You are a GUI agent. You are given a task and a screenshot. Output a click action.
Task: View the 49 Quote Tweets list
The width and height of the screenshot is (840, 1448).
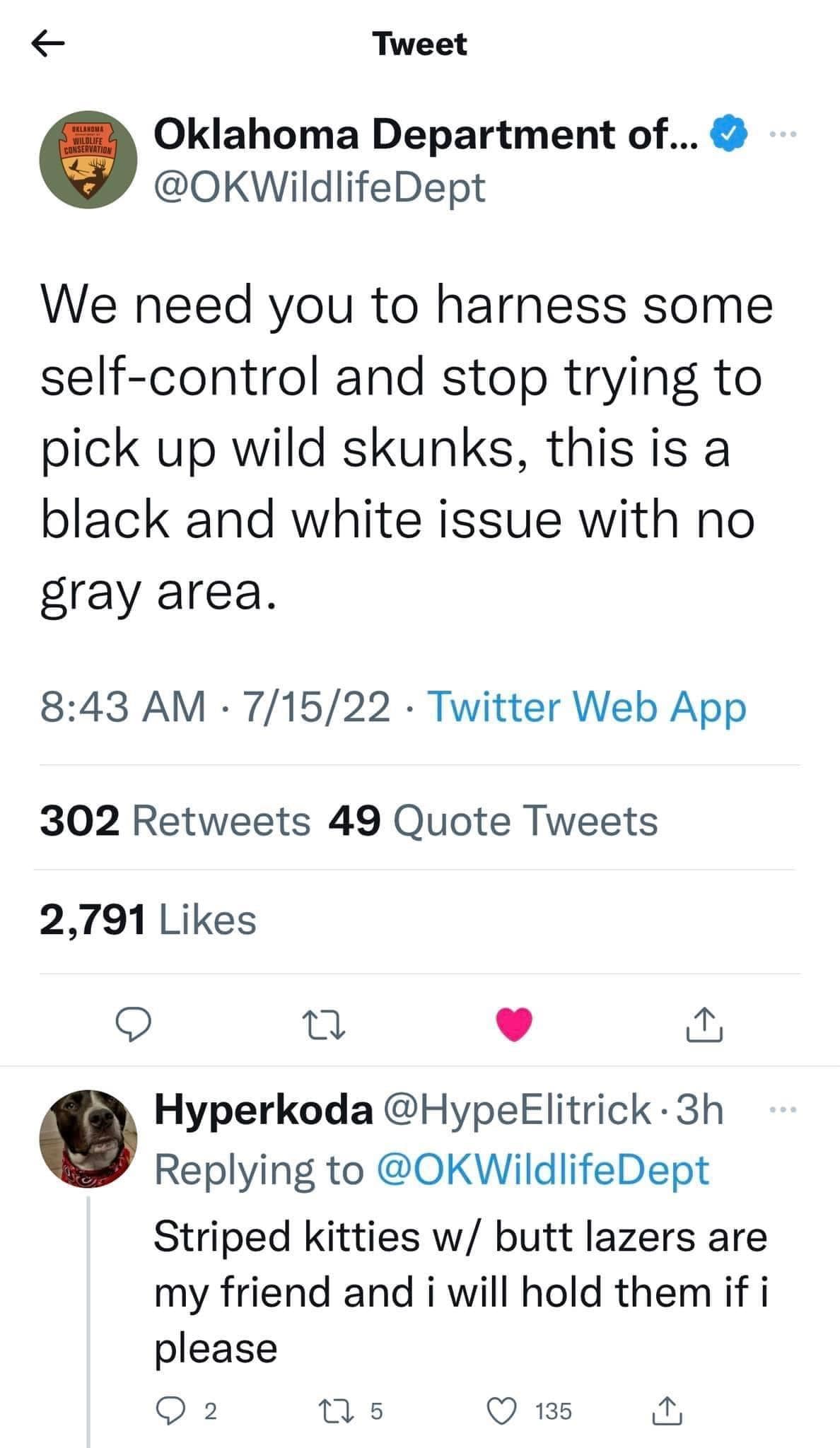pyautogui.click(x=493, y=821)
